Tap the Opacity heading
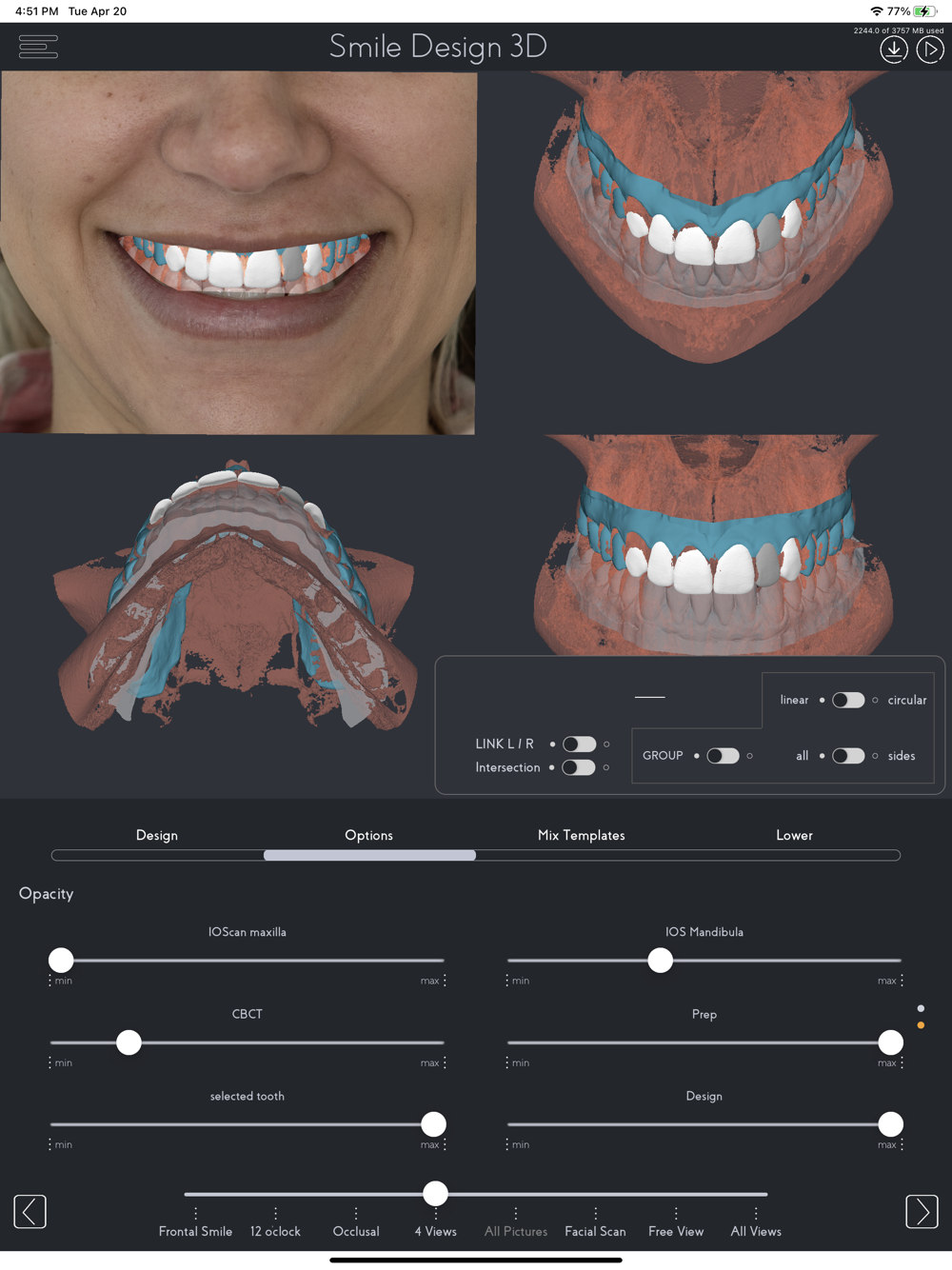952x1270 pixels. pos(46,893)
